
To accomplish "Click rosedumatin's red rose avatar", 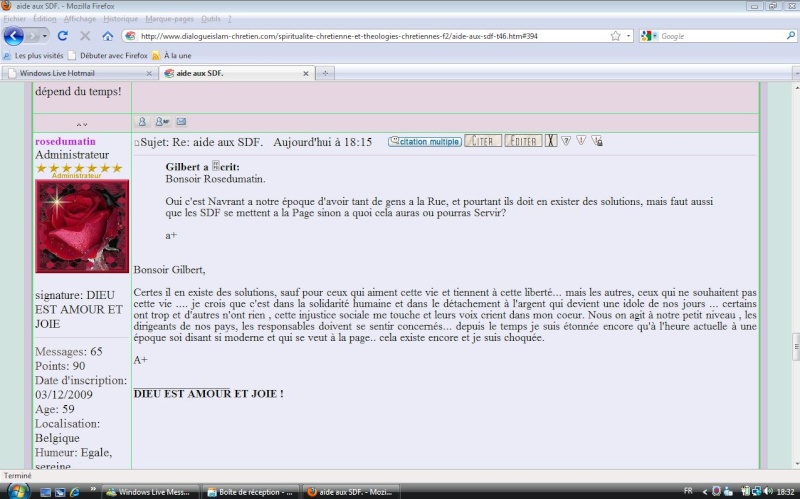I will [82, 226].
